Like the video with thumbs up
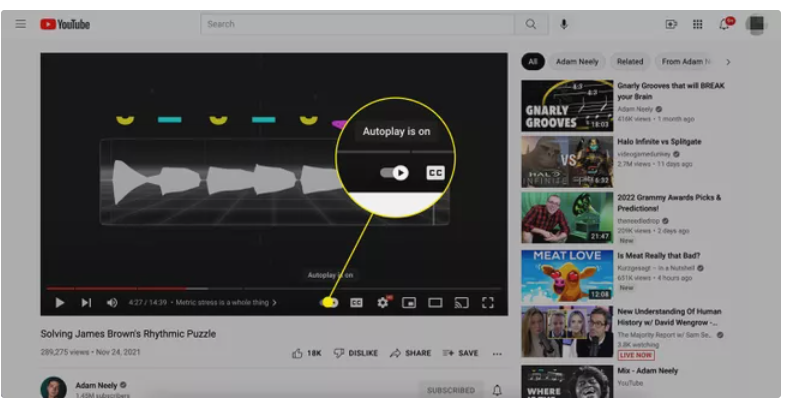The height and width of the screenshot is (410, 798). [x=307, y=353]
